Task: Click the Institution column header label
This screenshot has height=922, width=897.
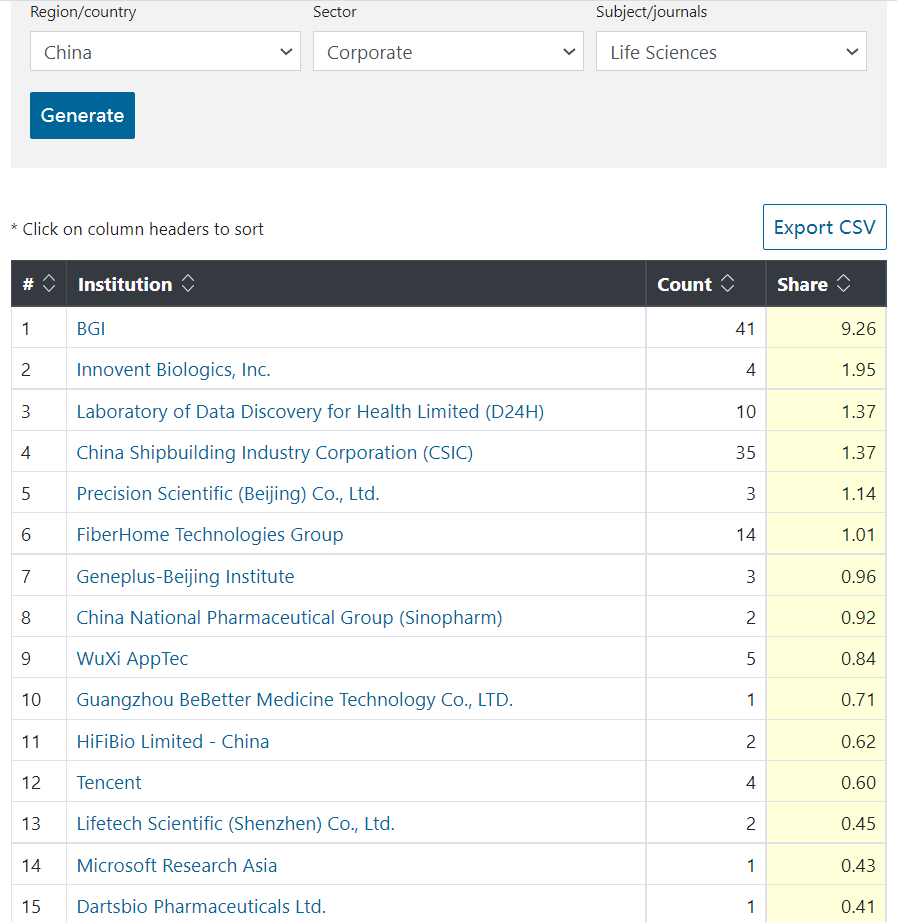Action: pos(125,285)
